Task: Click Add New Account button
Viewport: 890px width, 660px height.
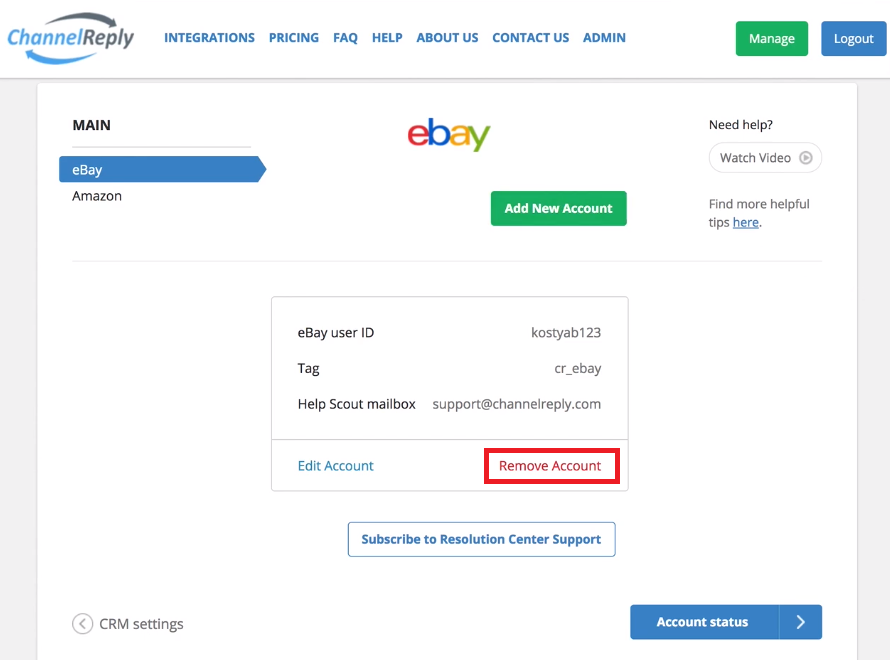Action: click(559, 208)
